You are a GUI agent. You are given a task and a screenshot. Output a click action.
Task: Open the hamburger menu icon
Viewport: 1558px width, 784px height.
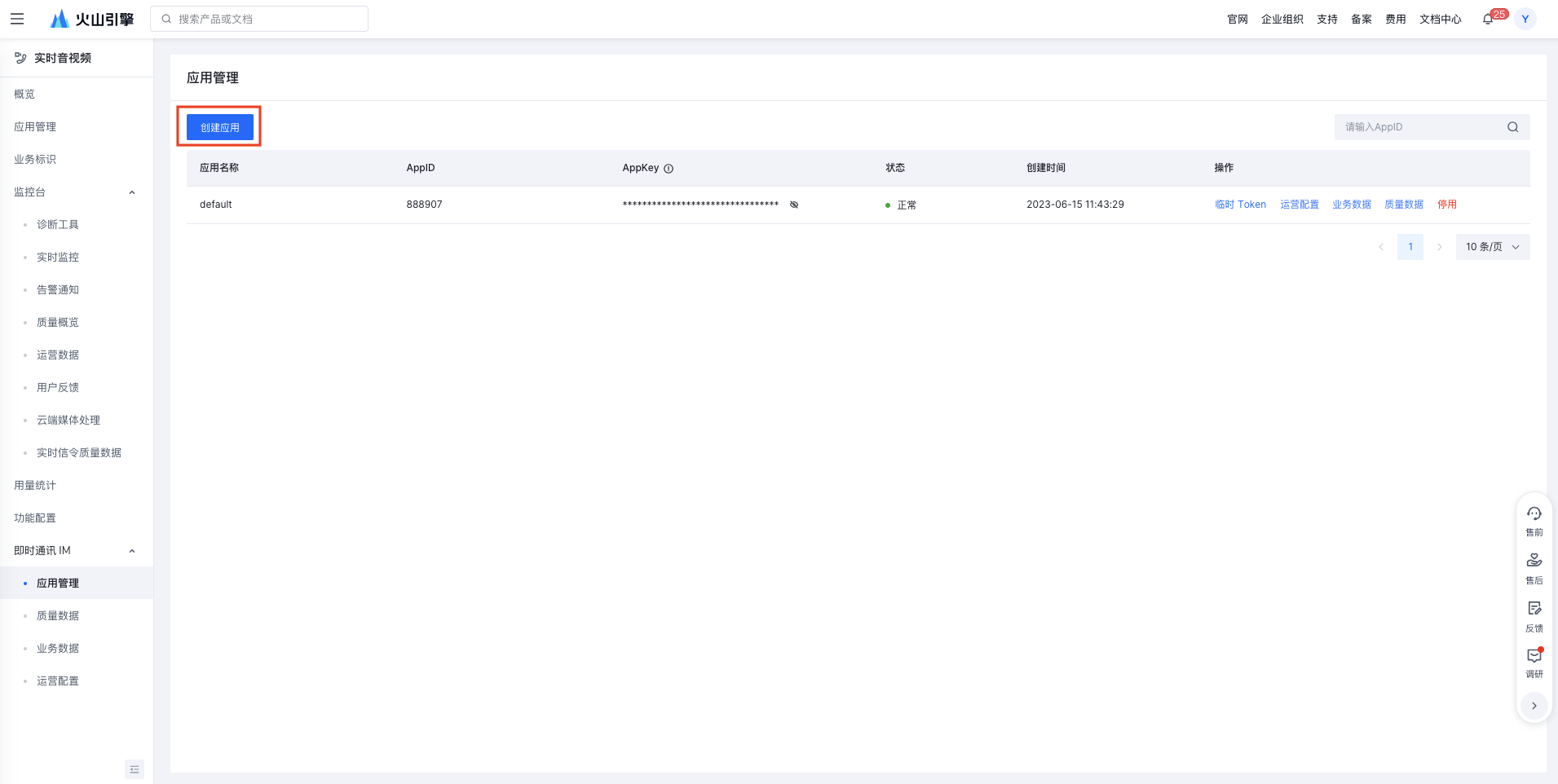(x=17, y=19)
